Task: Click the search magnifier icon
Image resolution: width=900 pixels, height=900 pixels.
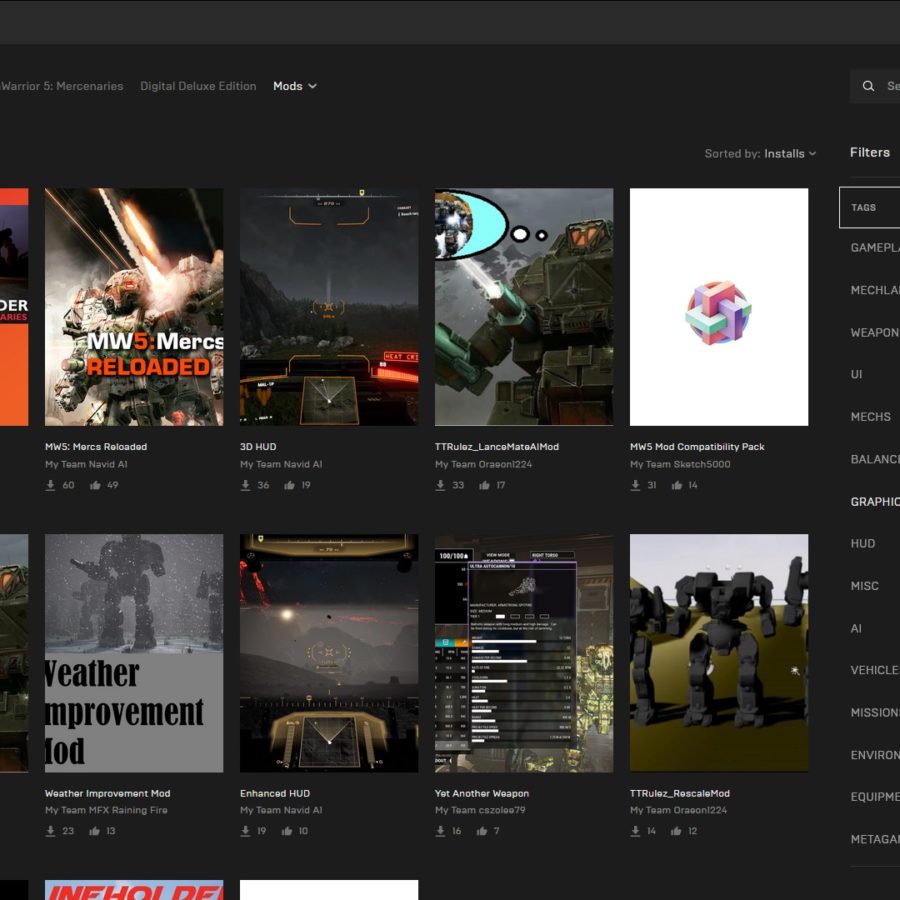Action: [x=868, y=86]
